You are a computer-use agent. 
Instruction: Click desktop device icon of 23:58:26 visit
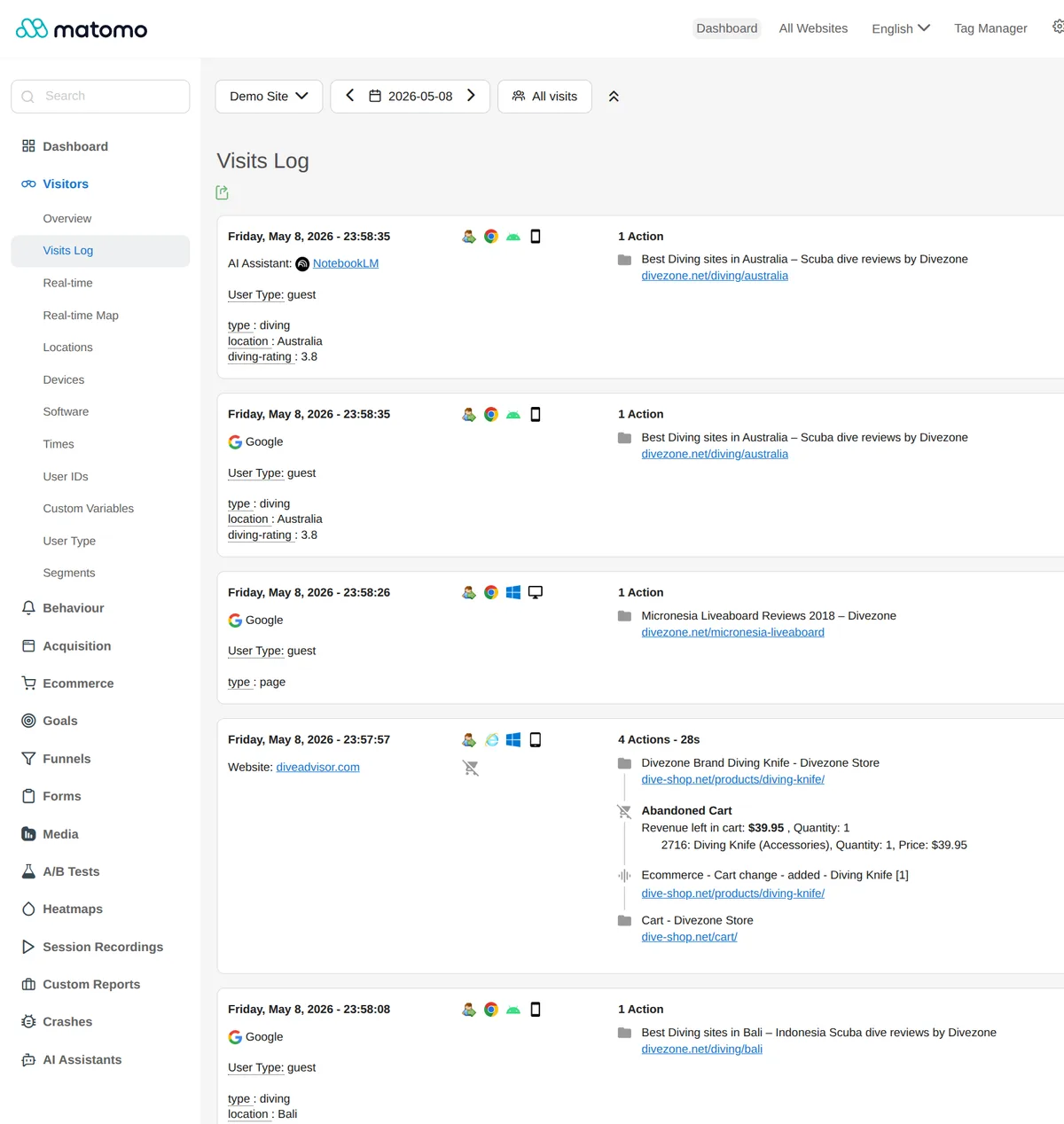tap(536, 592)
